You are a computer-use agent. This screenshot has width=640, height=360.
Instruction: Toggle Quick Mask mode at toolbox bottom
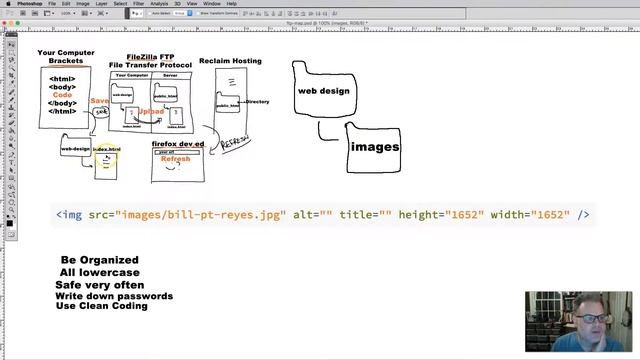(11, 235)
